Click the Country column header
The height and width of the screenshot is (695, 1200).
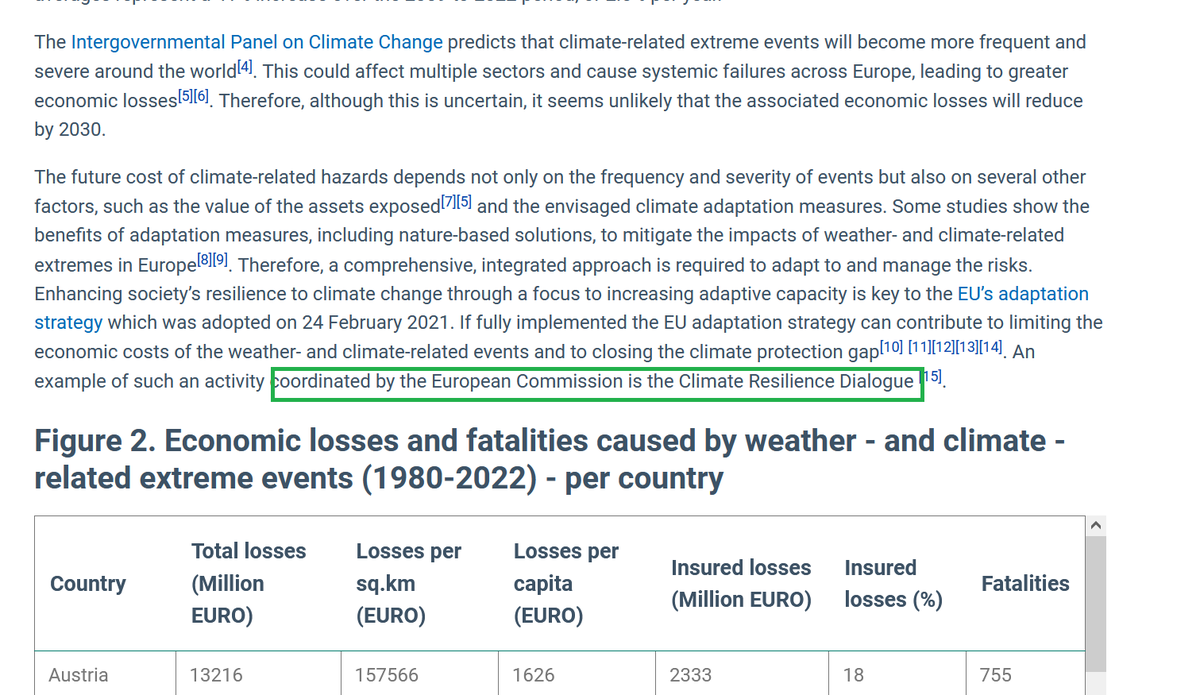pos(88,583)
